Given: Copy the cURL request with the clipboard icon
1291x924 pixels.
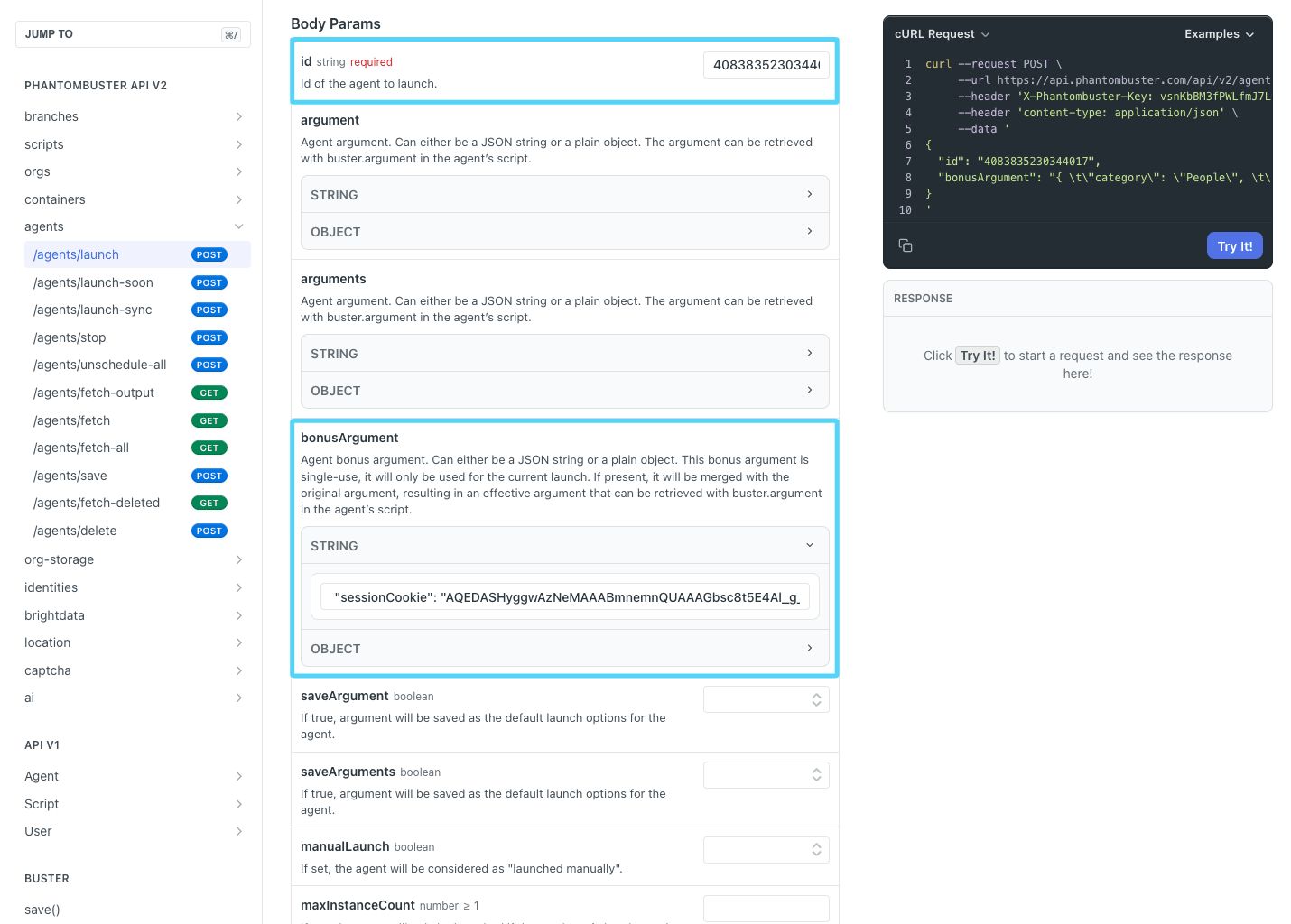Looking at the screenshot, I should pos(906,245).
